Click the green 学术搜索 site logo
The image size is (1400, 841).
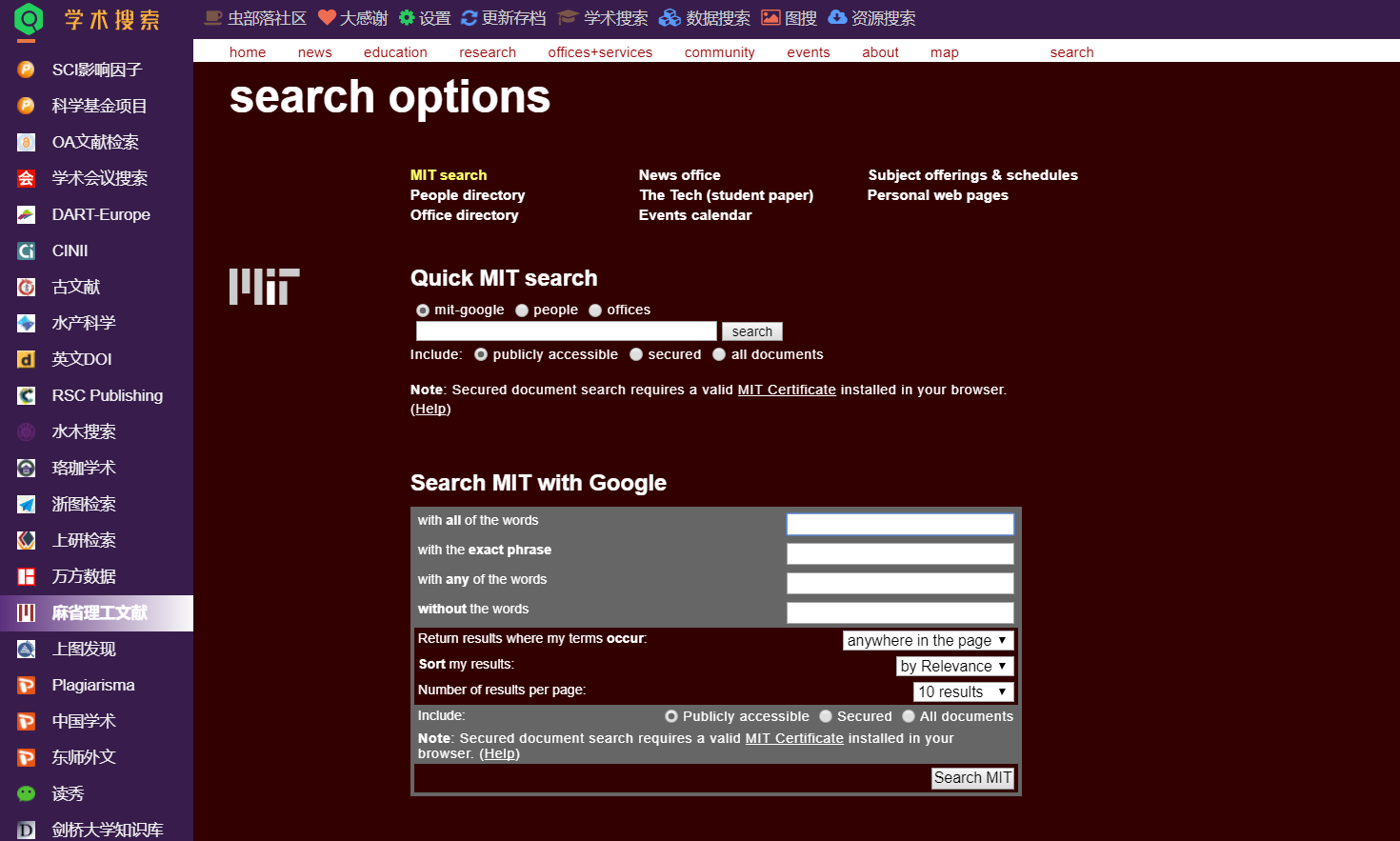[30, 19]
